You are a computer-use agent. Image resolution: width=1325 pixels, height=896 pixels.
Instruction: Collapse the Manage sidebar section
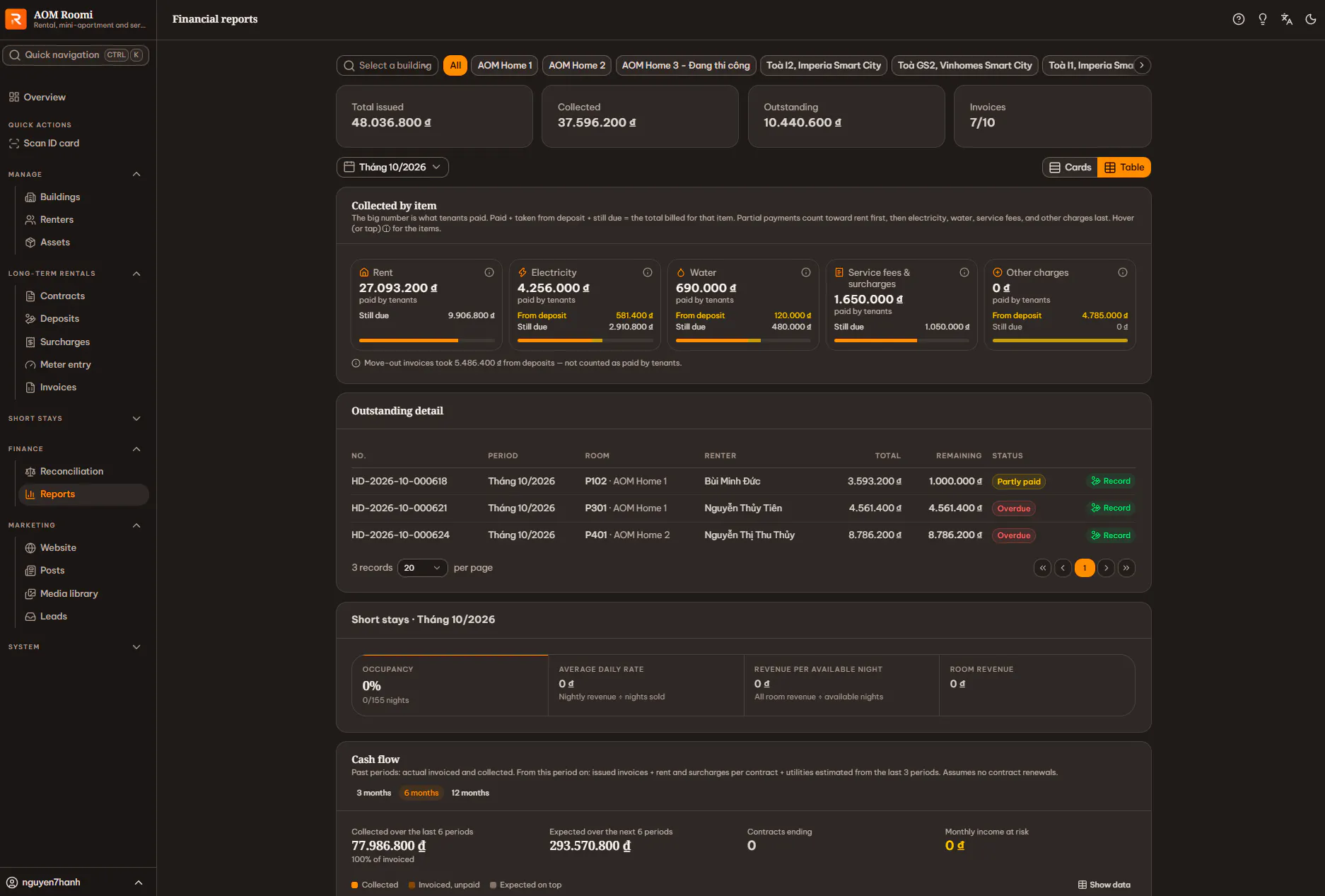click(136, 174)
